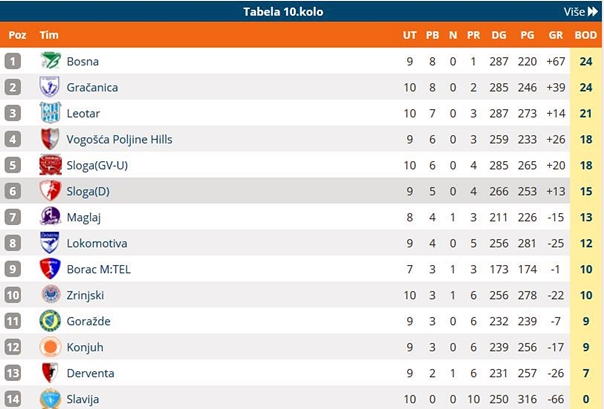Click the Bosna team logo icon
Screen dimensions: 604x409
tap(50, 61)
